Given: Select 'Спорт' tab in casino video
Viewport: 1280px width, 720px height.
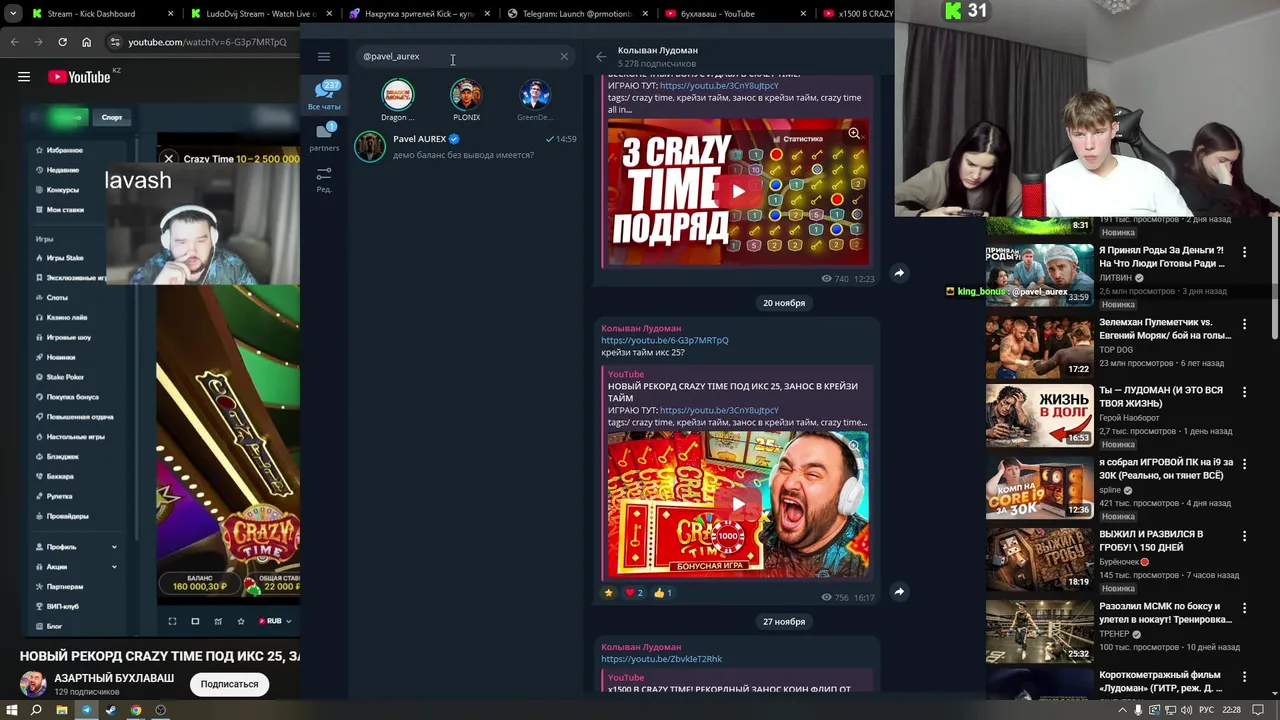Looking at the screenshot, I should (112, 118).
